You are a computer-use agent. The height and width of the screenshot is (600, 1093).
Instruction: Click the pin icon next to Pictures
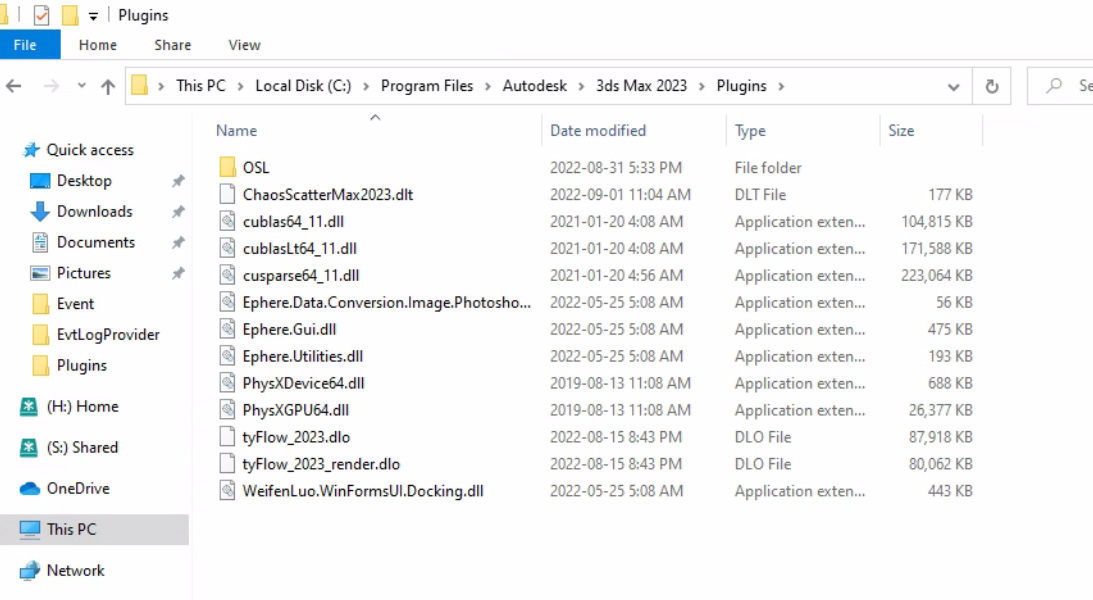(x=178, y=272)
